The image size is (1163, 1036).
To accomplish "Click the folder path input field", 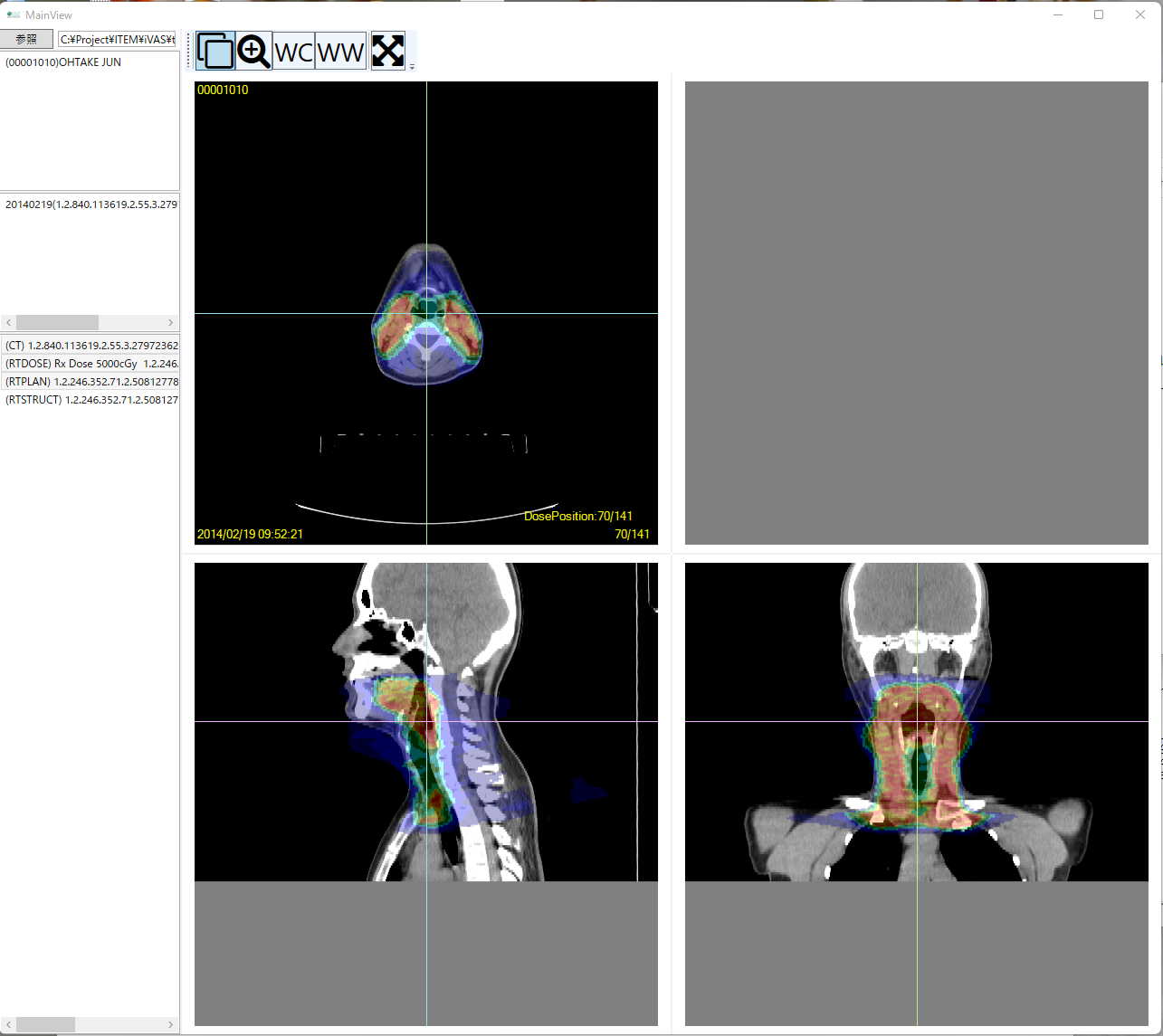I will (119, 39).
